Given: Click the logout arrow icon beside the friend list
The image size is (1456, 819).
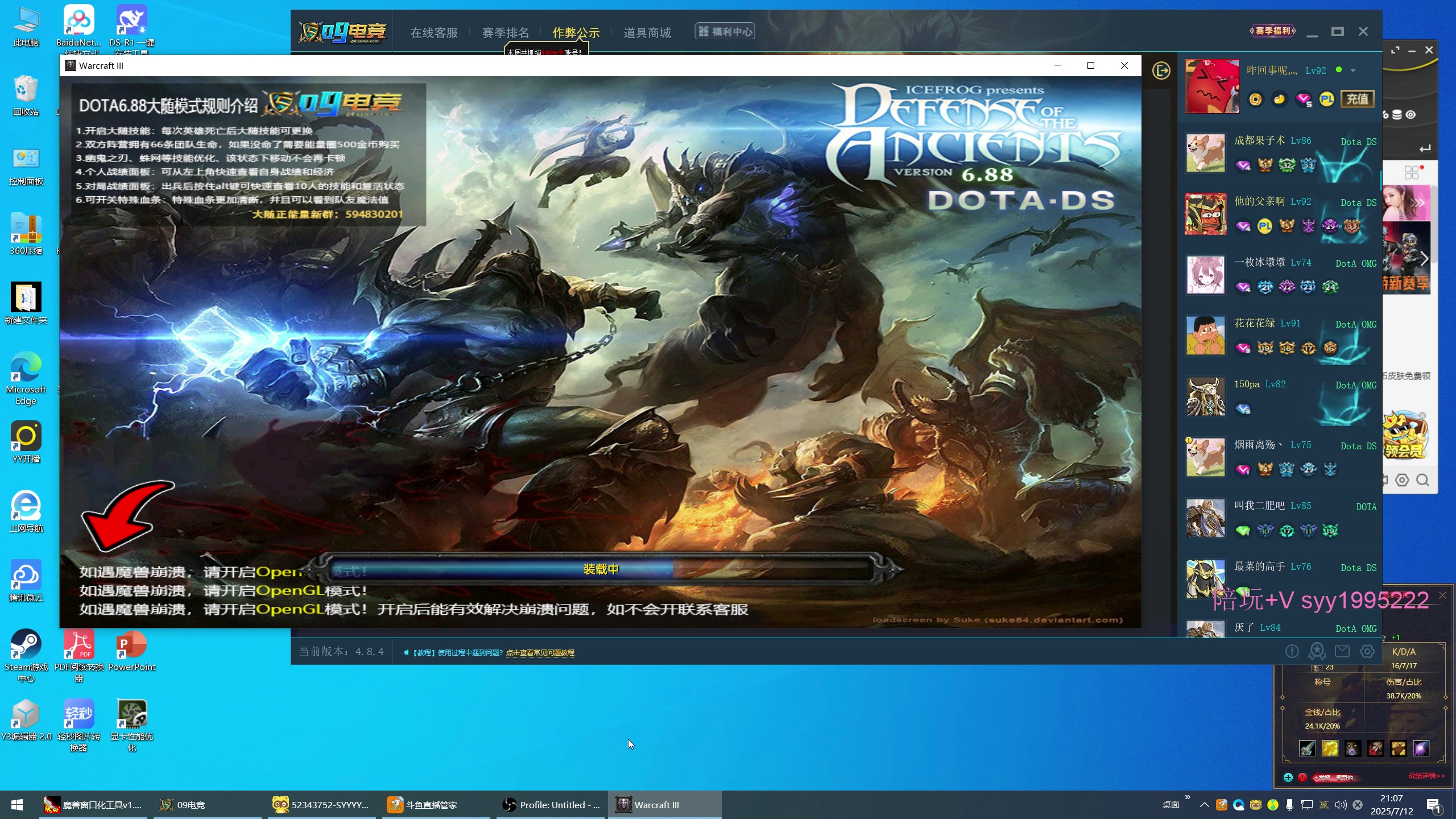Looking at the screenshot, I should (1161, 71).
